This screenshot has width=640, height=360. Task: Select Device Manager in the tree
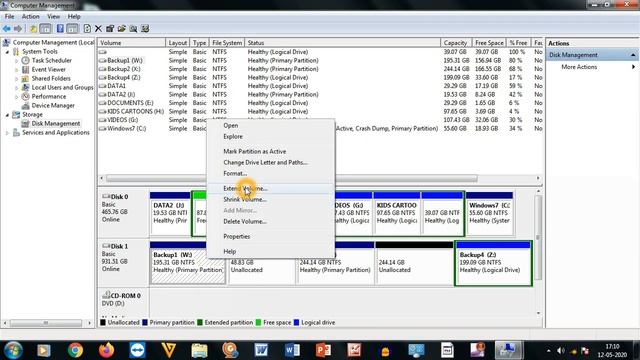[x=53, y=105]
